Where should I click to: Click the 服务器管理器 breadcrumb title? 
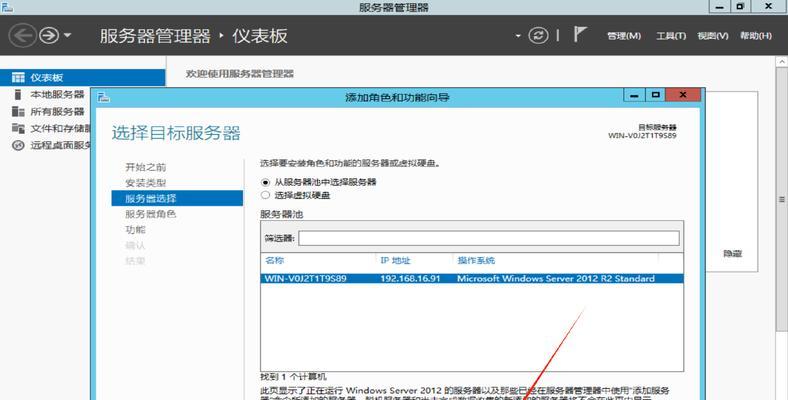coord(155,36)
